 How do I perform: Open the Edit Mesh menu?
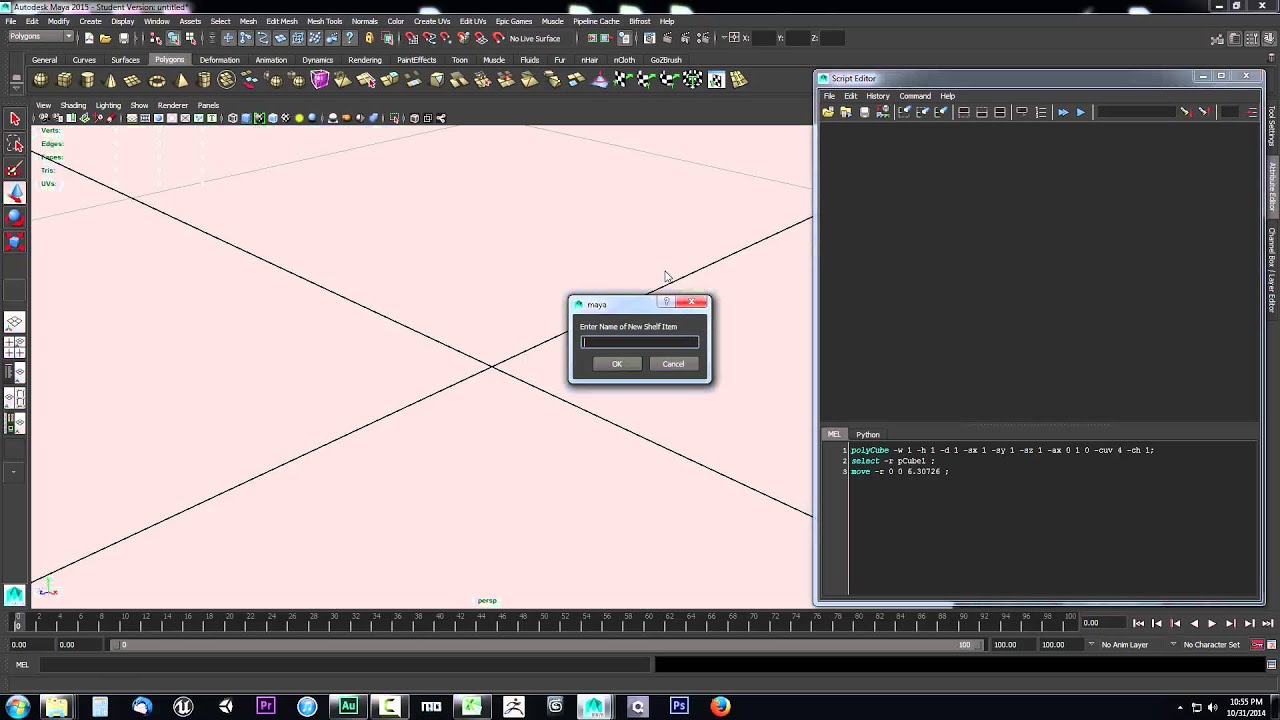tap(282, 21)
